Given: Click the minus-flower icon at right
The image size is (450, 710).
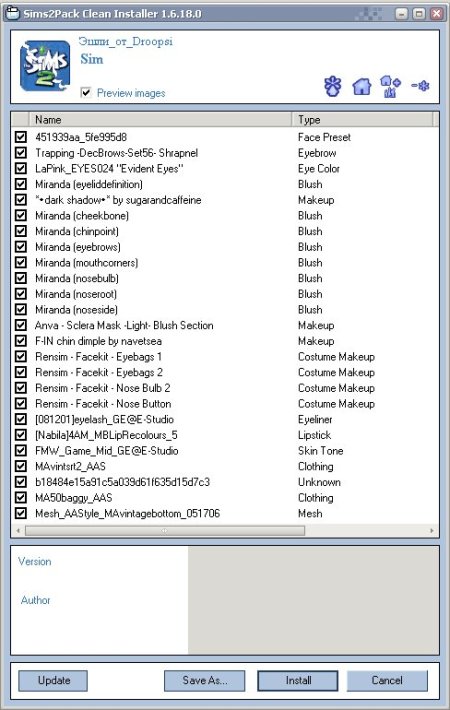Looking at the screenshot, I should point(420,86).
